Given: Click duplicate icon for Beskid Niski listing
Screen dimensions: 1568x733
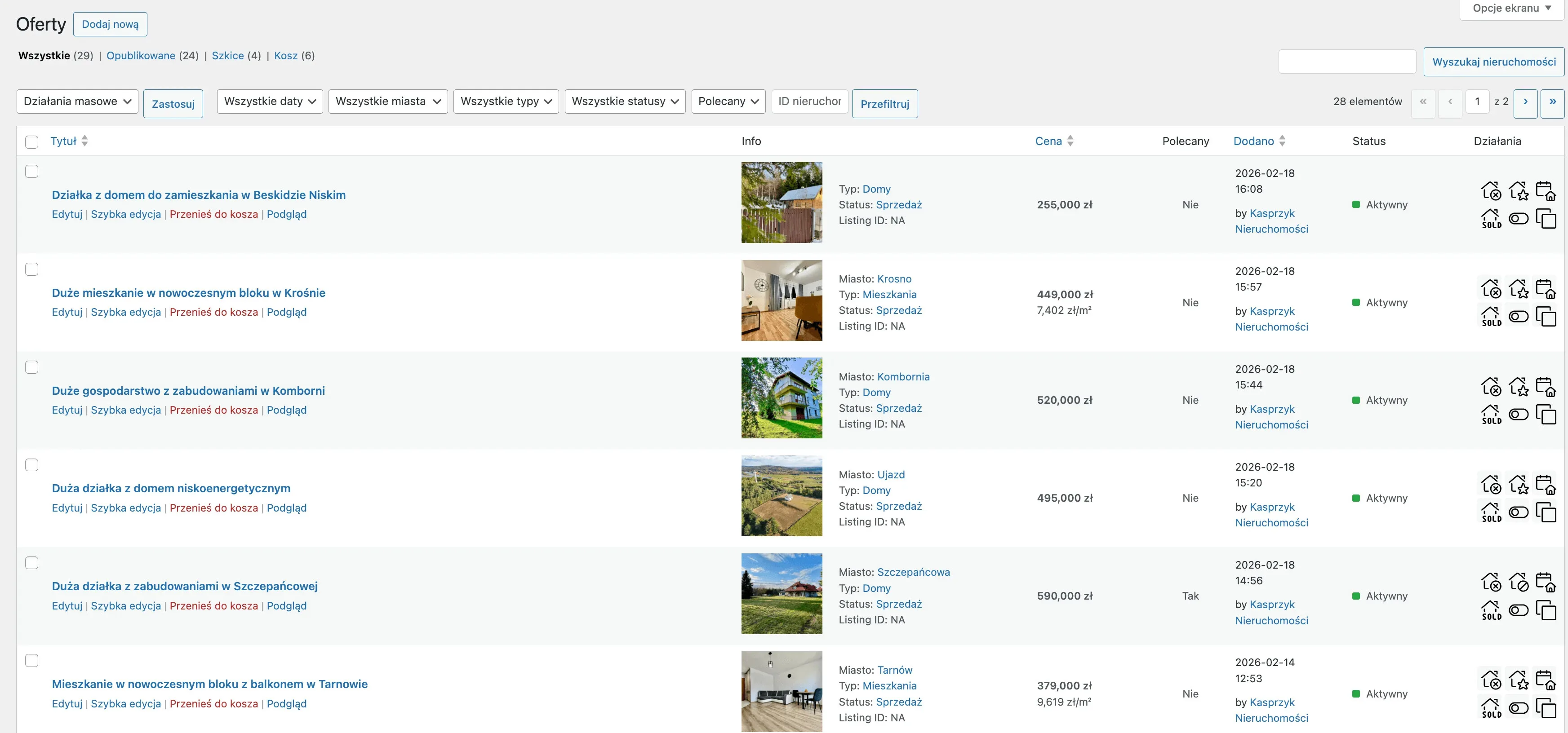Looking at the screenshot, I should 1546,218.
